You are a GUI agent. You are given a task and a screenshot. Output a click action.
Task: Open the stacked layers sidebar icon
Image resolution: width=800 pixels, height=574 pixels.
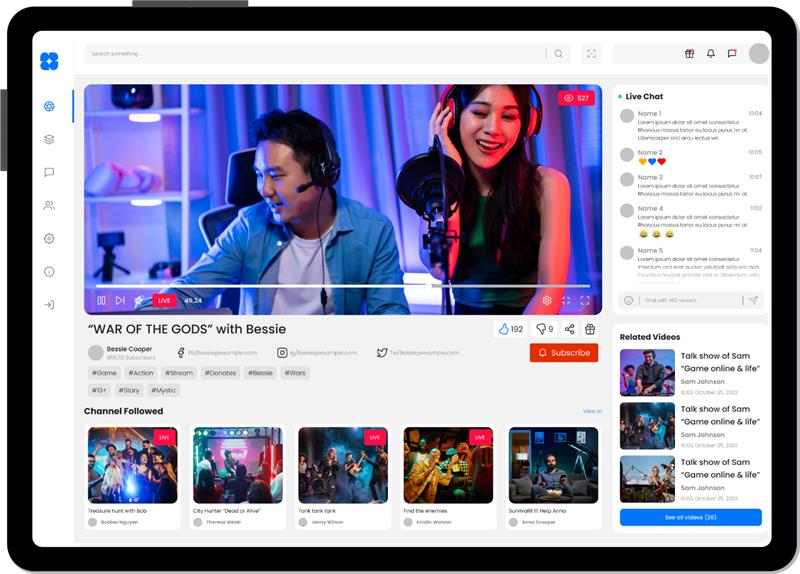[x=49, y=139]
